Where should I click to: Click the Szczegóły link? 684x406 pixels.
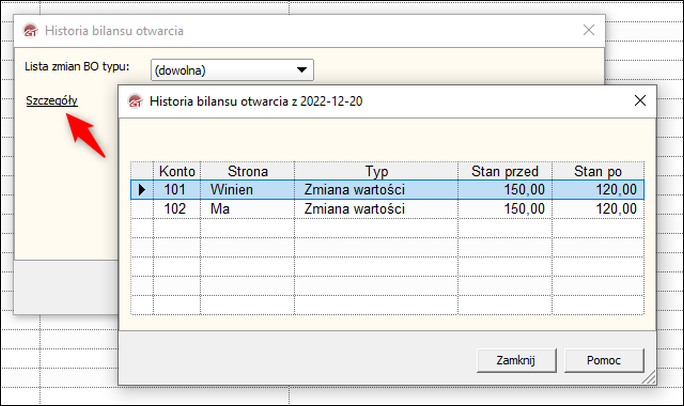[51, 101]
